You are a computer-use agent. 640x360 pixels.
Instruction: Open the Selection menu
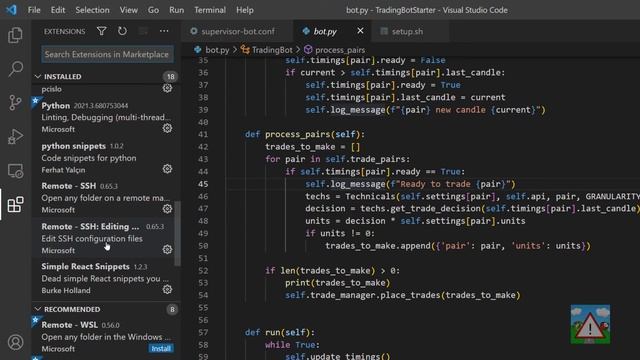[x=92, y=10]
